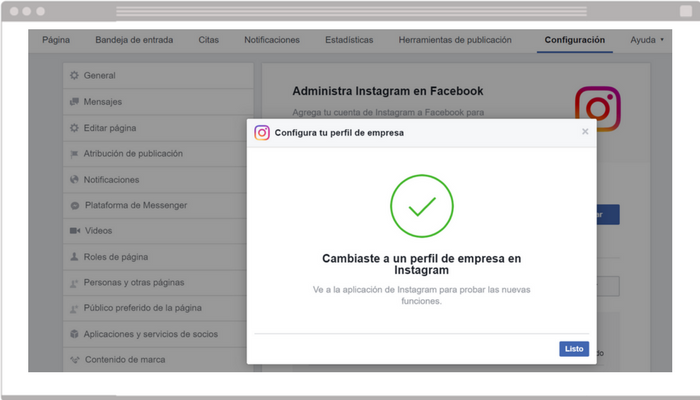Image resolution: width=700 pixels, height=400 pixels.
Task: Click the Messenger icon in the sidebar
Action: (x=75, y=206)
